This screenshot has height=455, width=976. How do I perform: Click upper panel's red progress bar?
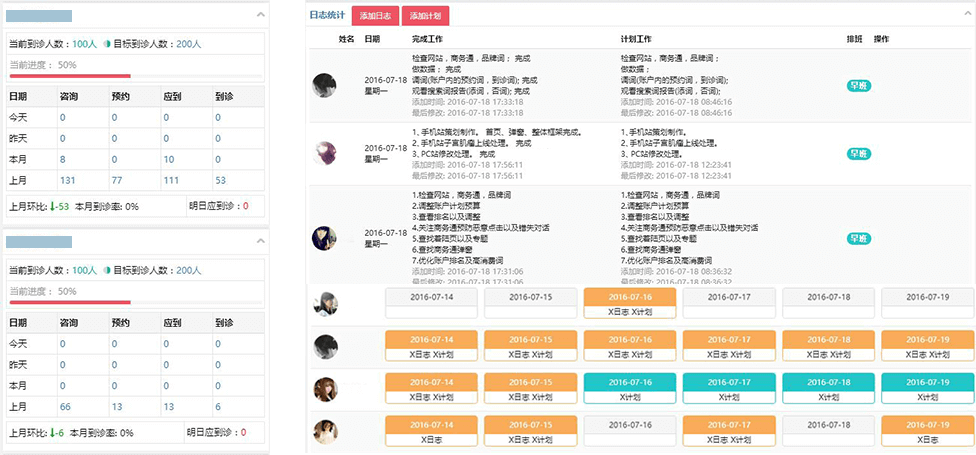[x=70, y=76]
